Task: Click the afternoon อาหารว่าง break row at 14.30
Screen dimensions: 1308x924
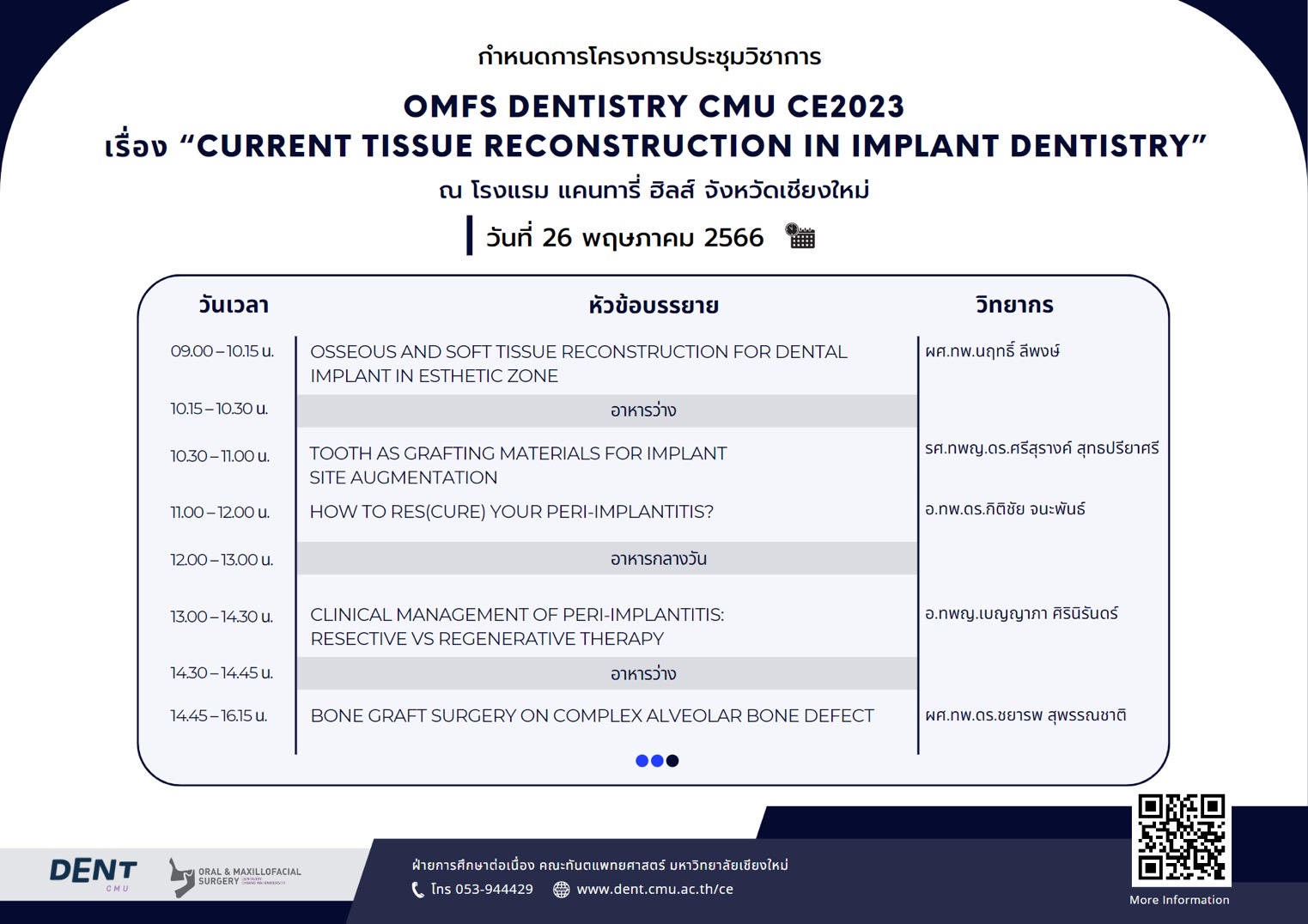Action: coord(607,674)
